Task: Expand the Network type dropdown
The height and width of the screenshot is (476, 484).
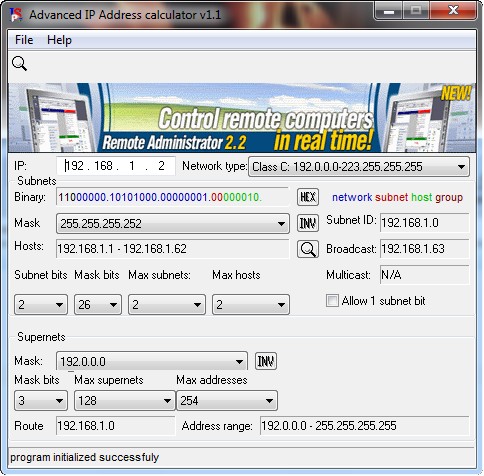Action: (359, 166)
